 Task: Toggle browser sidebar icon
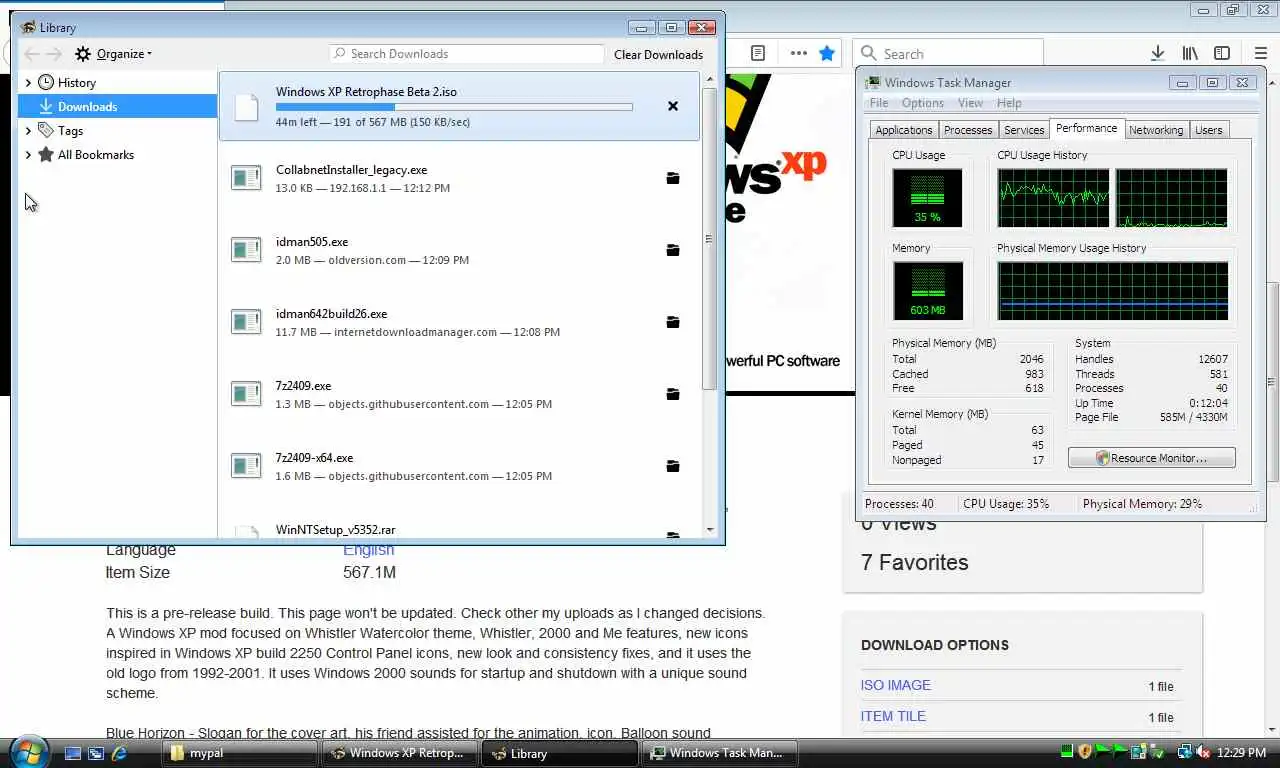coord(1222,53)
